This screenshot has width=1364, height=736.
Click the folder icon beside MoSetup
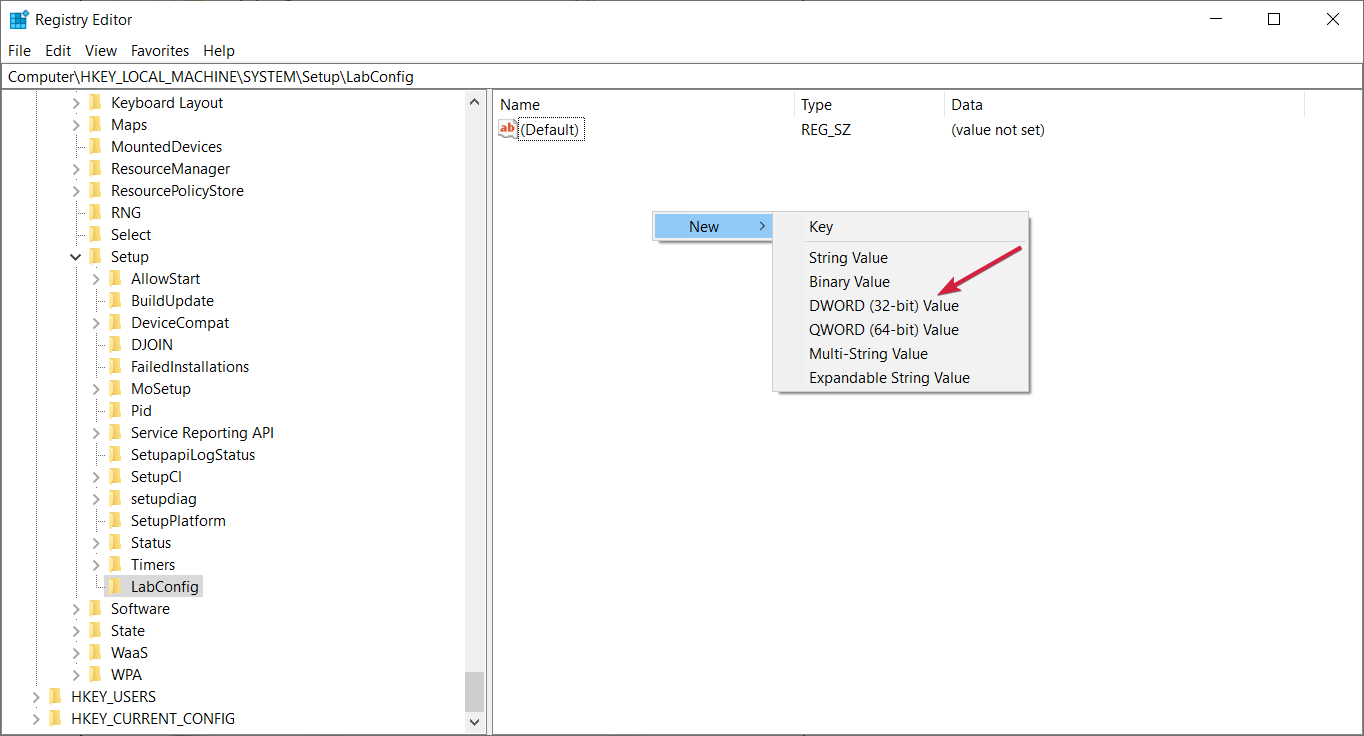[x=115, y=388]
